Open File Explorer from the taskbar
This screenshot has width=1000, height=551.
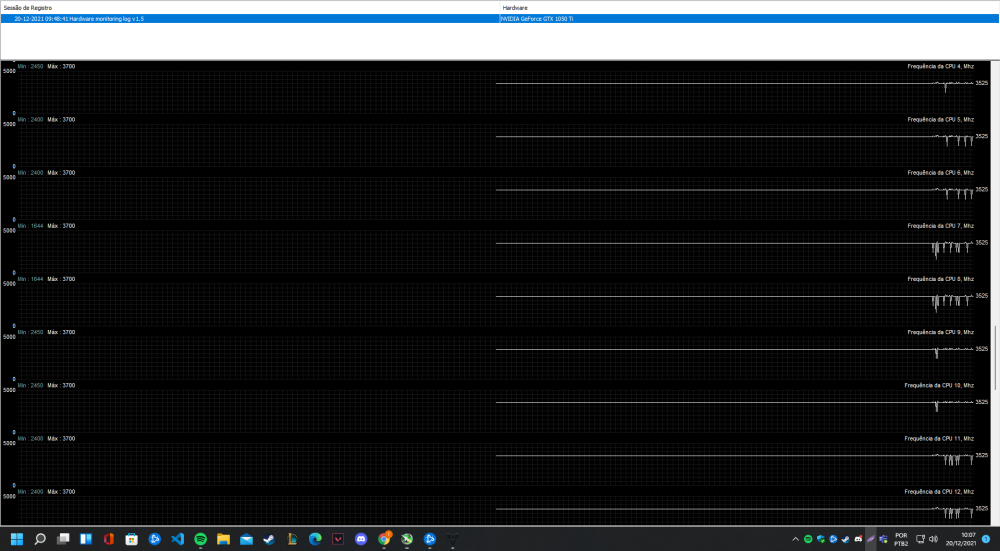[x=224, y=539]
